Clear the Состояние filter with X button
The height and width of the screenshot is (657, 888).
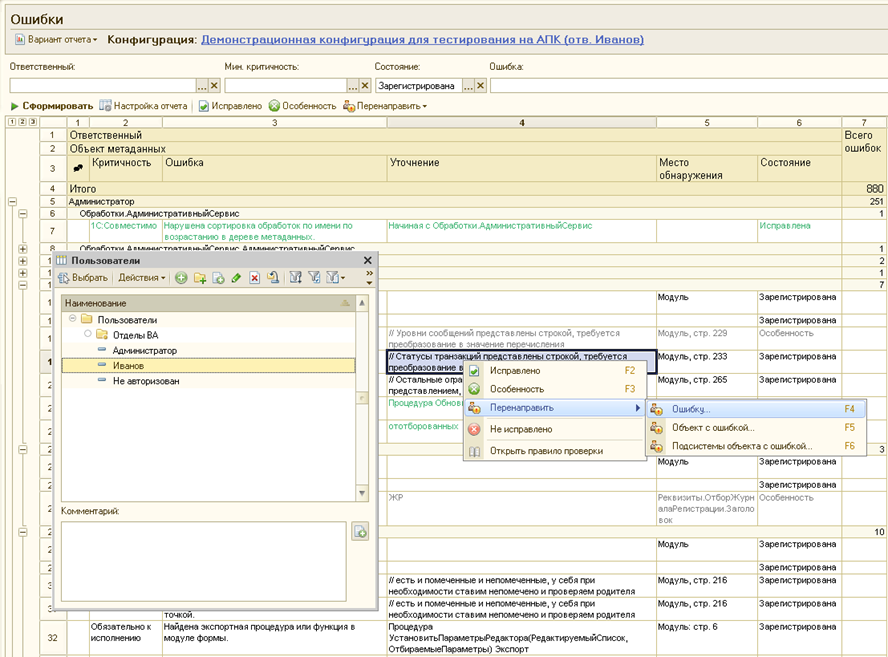tap(480, 86)
